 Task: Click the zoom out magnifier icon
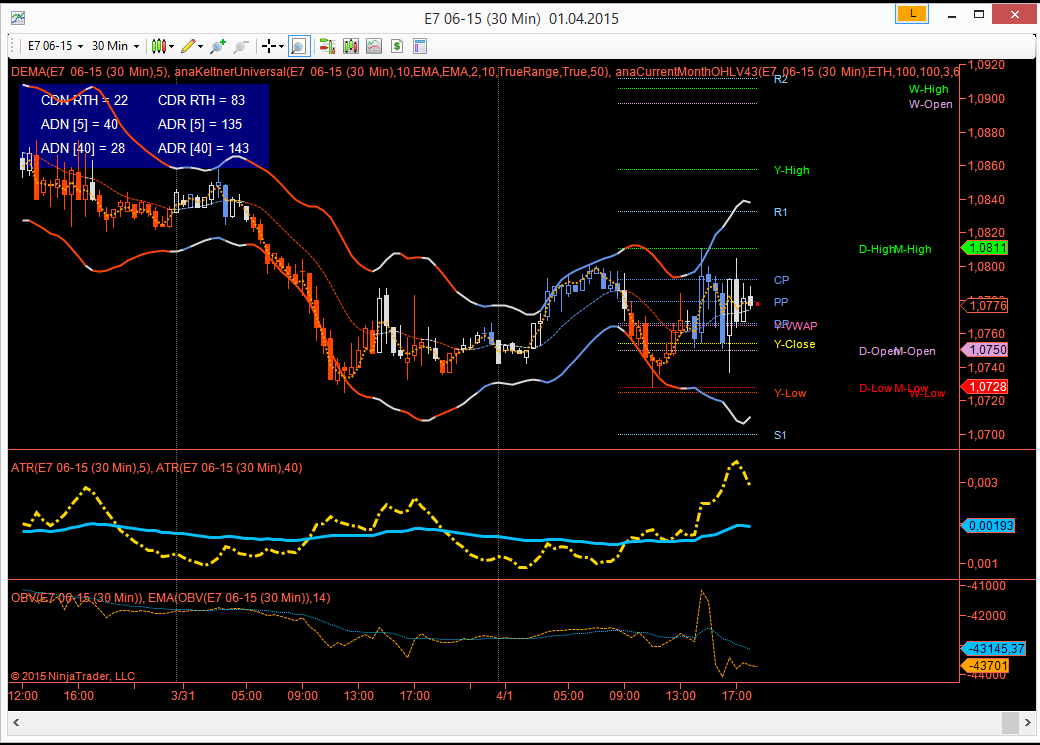[241, 46]
